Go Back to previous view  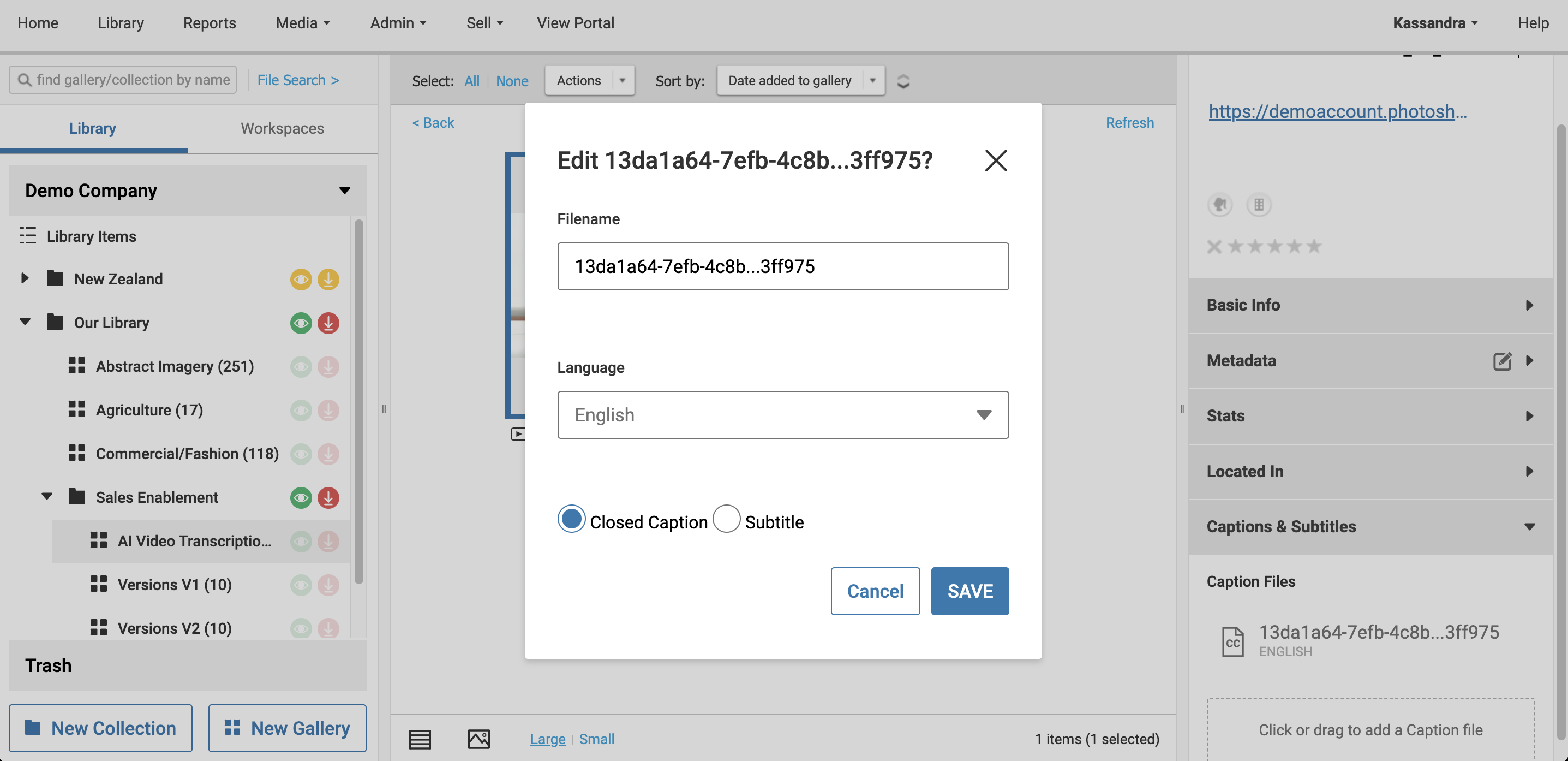[x=433, y=122]
